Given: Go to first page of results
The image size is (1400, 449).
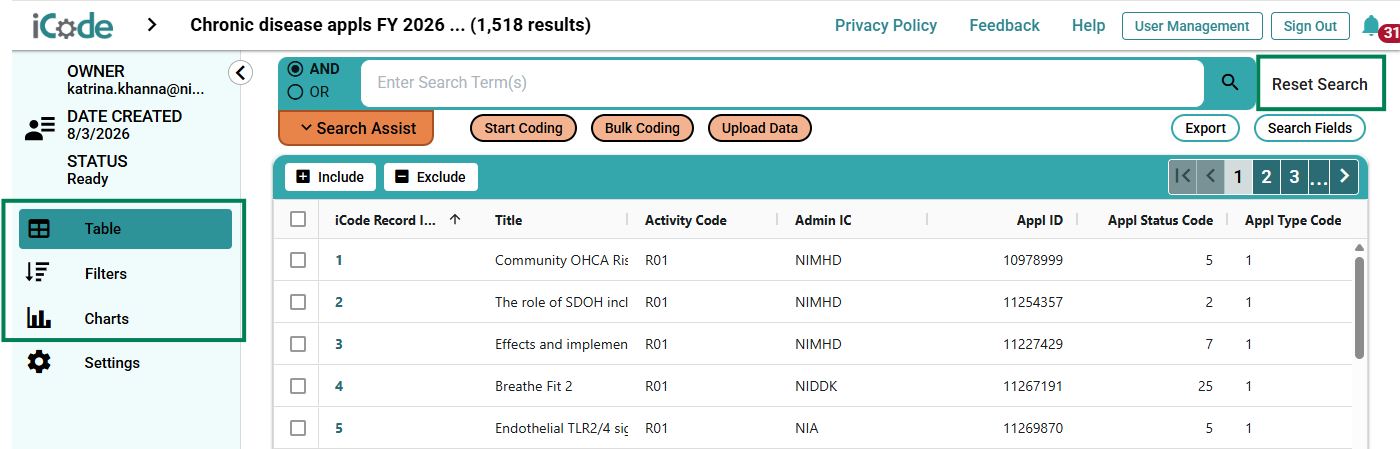Looking at the screenshot, I should point(1183,176).
